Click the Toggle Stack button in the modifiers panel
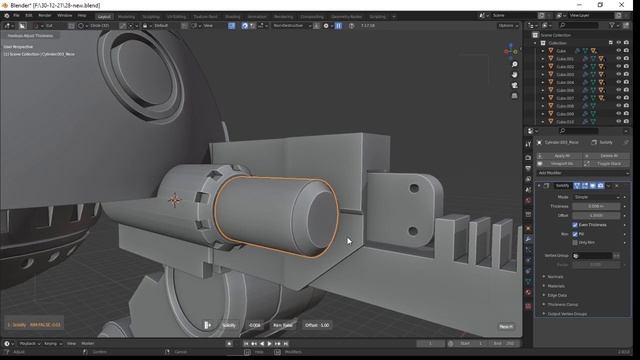The width and height of the screenshot is (640, 360). click(607, 164)
